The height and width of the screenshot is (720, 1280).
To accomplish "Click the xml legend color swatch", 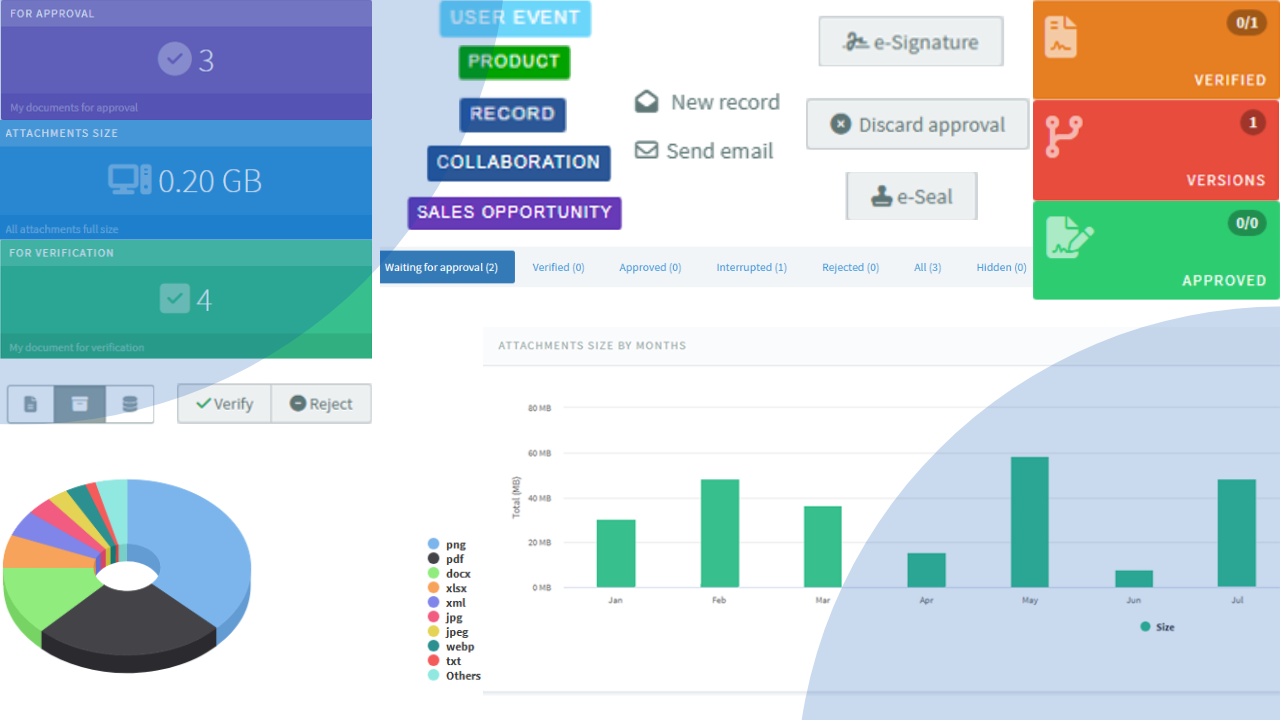I will point(433,602).
